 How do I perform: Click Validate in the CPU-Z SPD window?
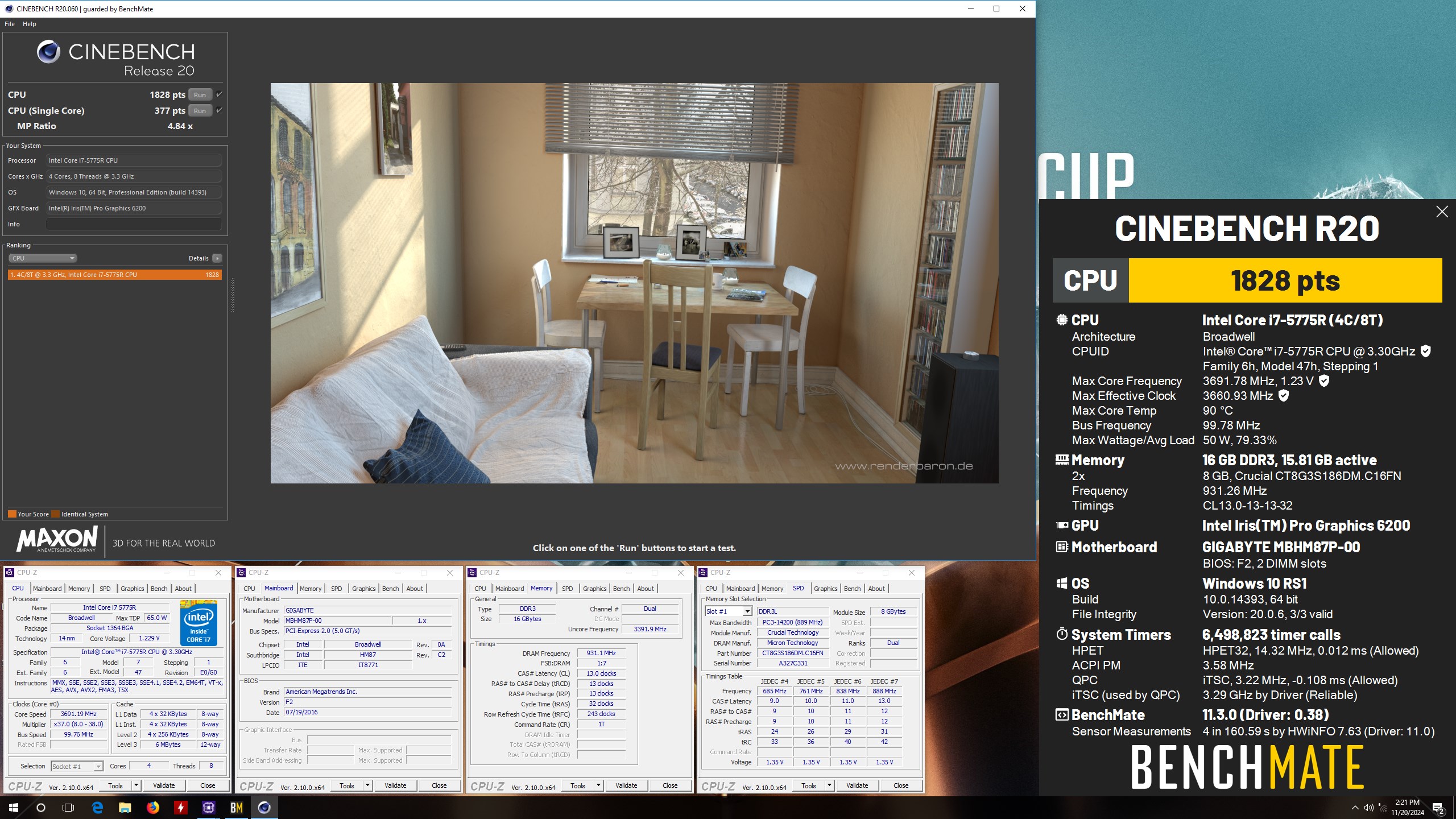pos(857,785)
